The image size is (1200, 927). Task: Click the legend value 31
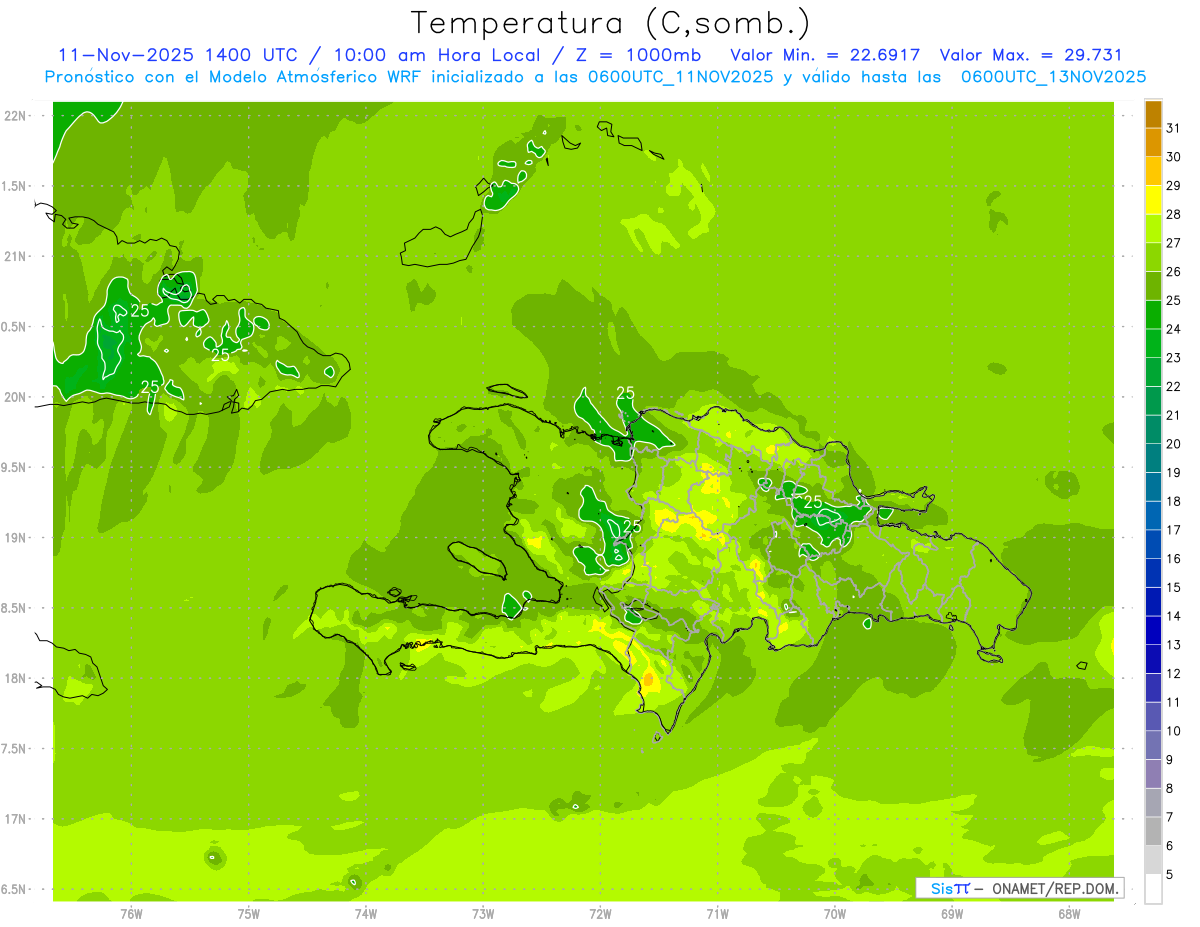(x=1173, y=128)
